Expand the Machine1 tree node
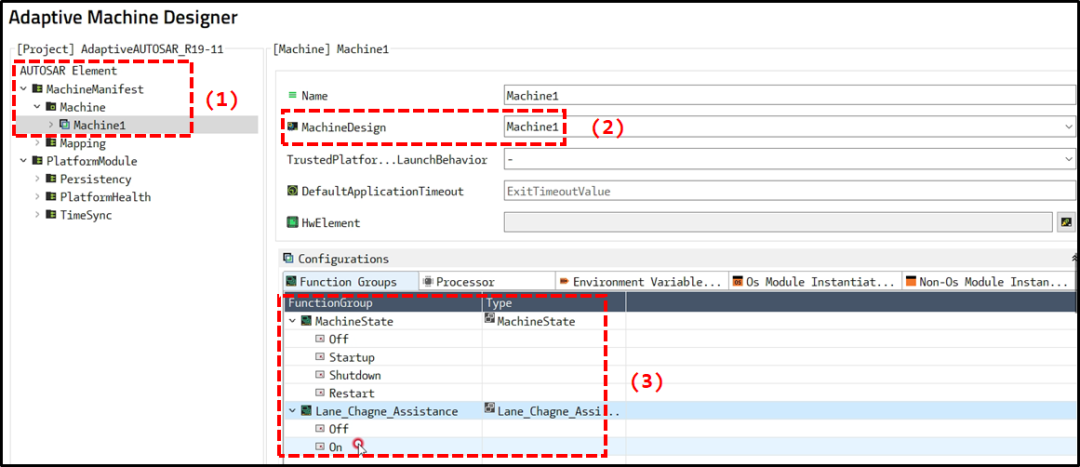 52,125
